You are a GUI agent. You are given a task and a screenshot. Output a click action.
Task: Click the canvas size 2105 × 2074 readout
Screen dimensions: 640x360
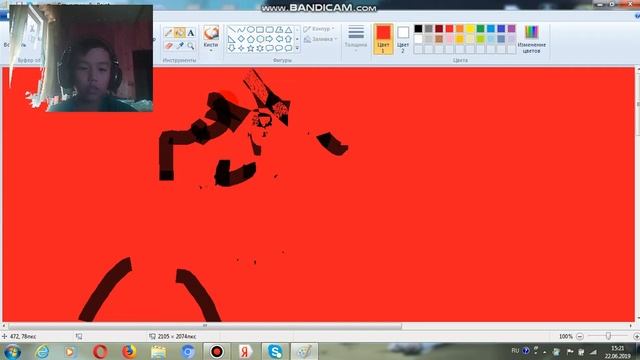pos(177,336)
